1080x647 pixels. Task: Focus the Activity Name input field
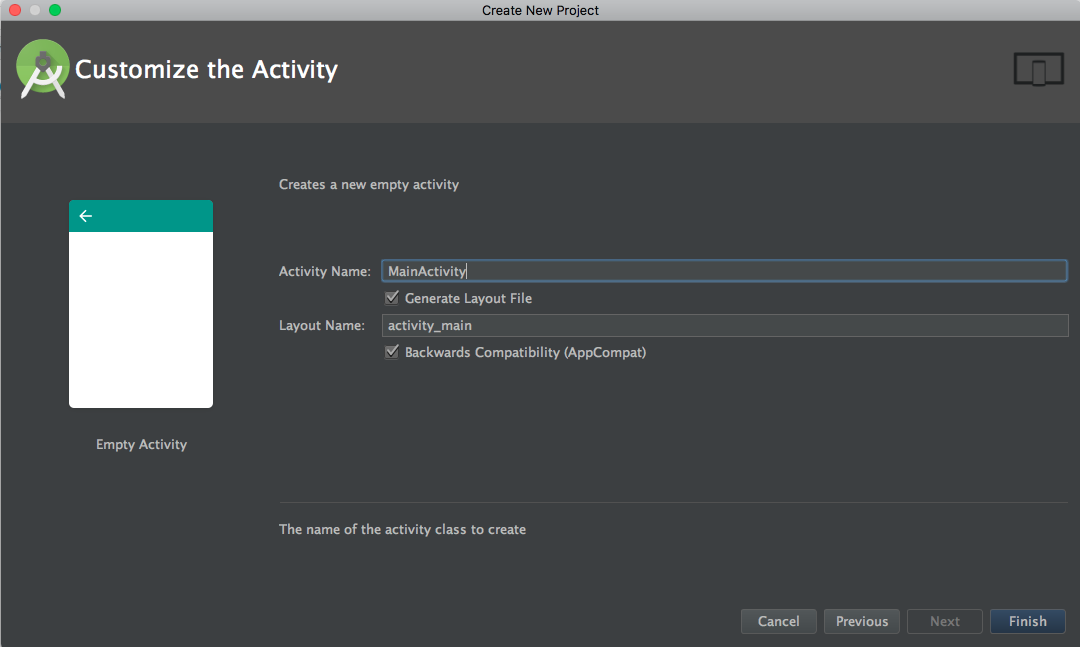click(x=725, y=271)
